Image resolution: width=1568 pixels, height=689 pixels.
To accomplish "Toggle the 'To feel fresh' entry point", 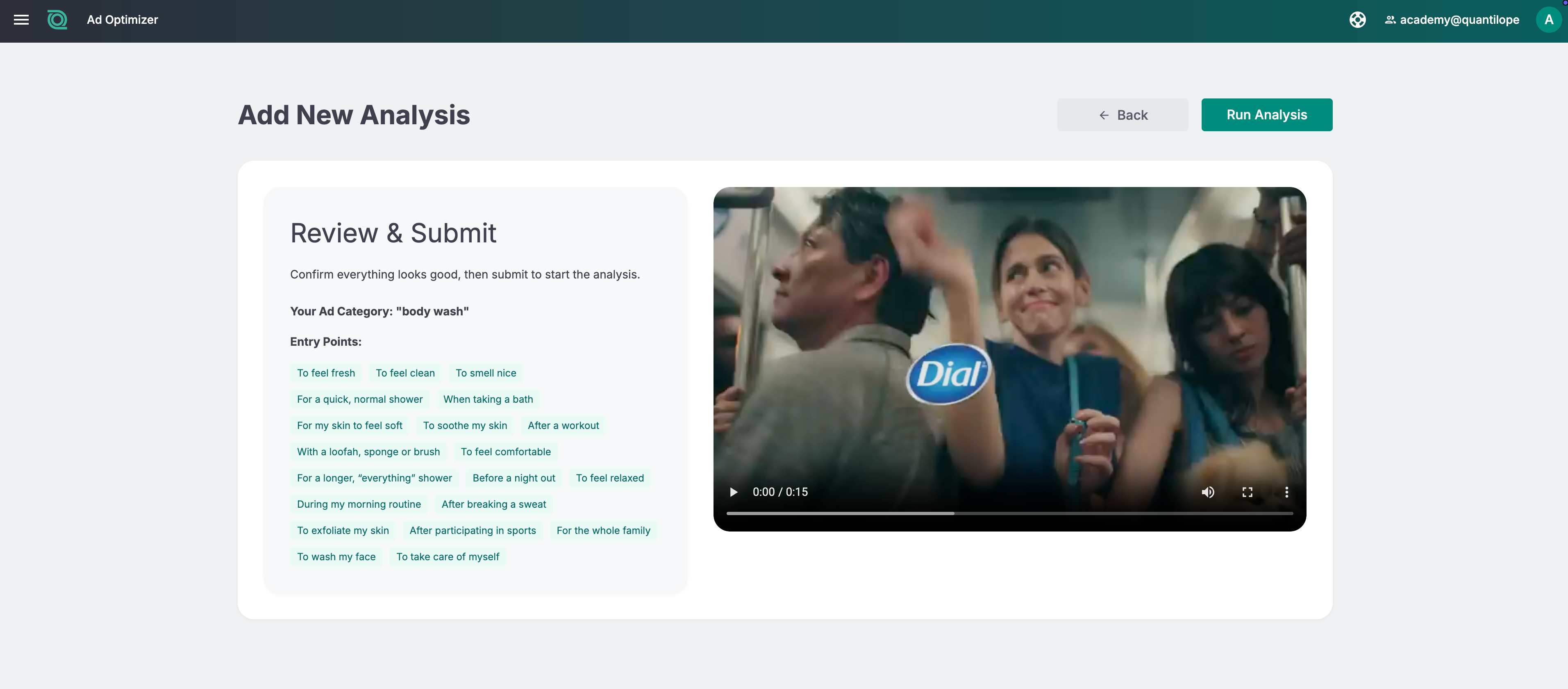I will 326,373.
